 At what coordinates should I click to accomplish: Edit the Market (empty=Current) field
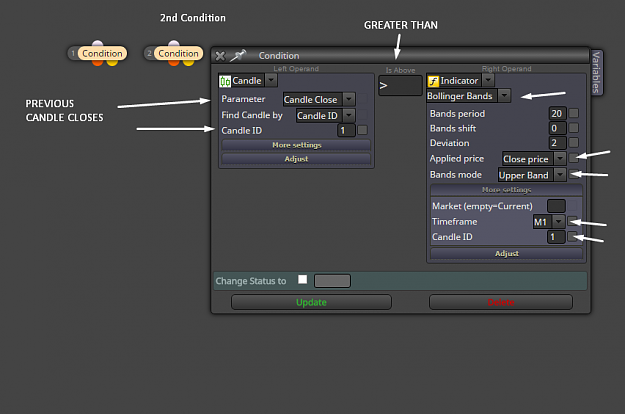click(556, 206)
